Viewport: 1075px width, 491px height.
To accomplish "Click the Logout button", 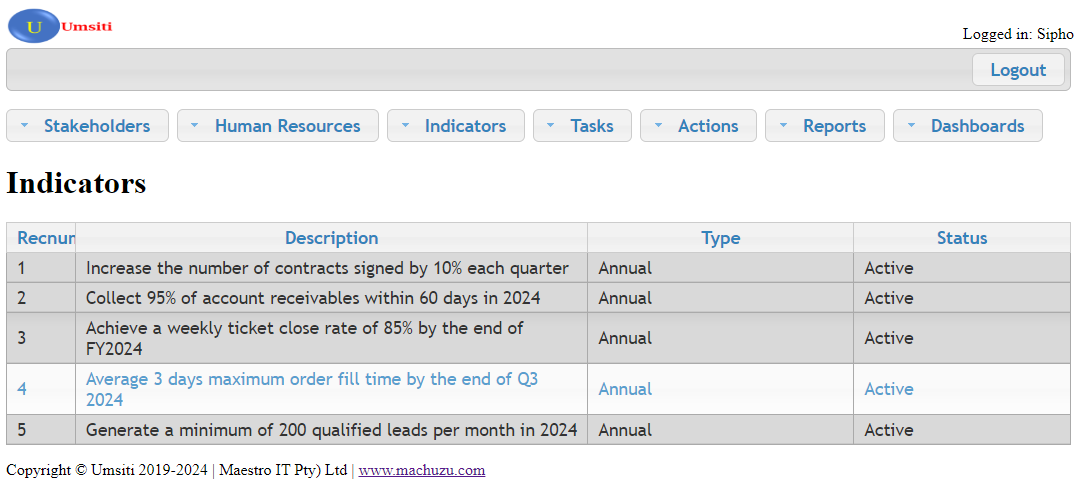I will (x=1017, y=70).
